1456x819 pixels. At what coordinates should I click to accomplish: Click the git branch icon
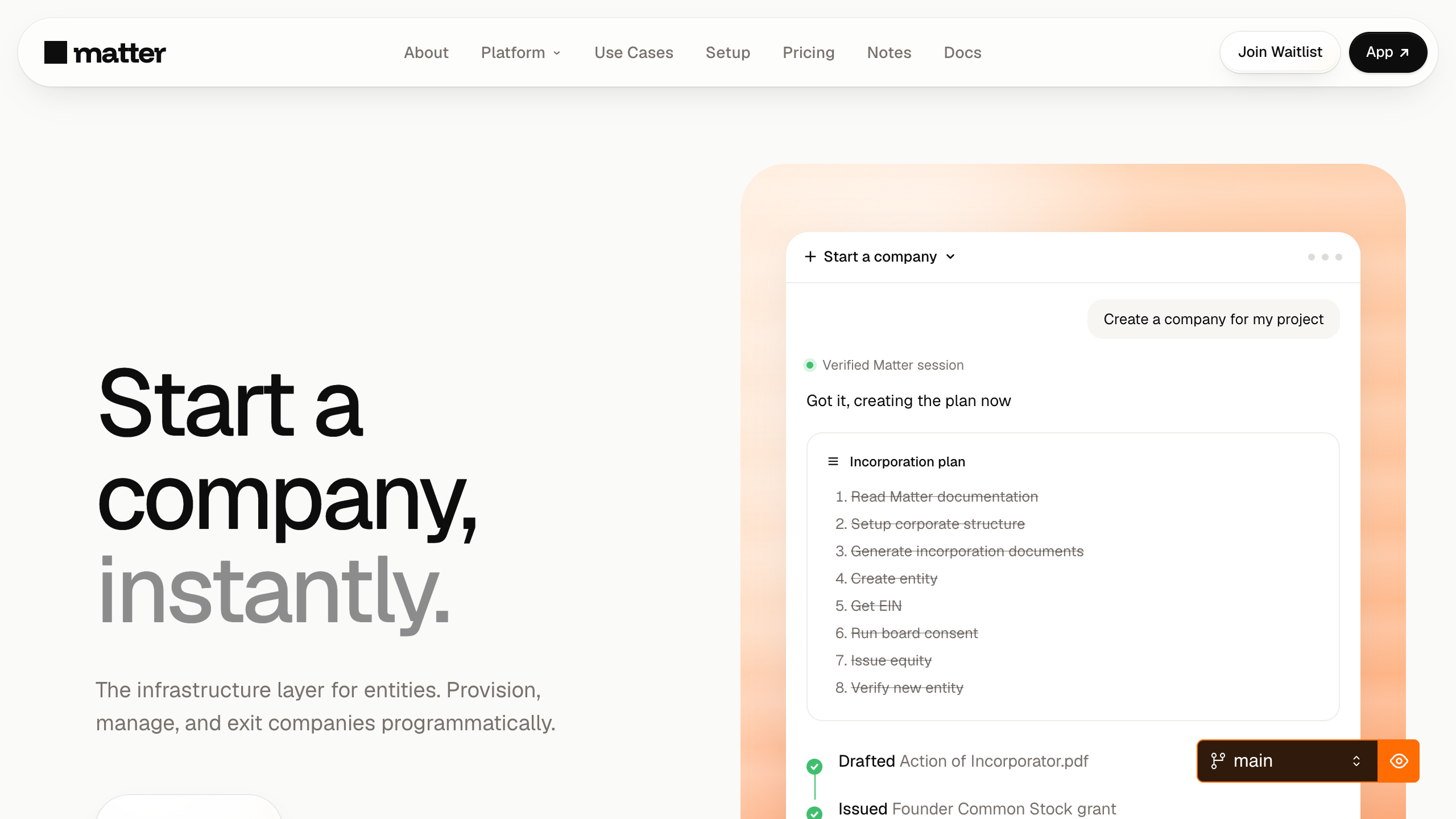(1218, 761)
